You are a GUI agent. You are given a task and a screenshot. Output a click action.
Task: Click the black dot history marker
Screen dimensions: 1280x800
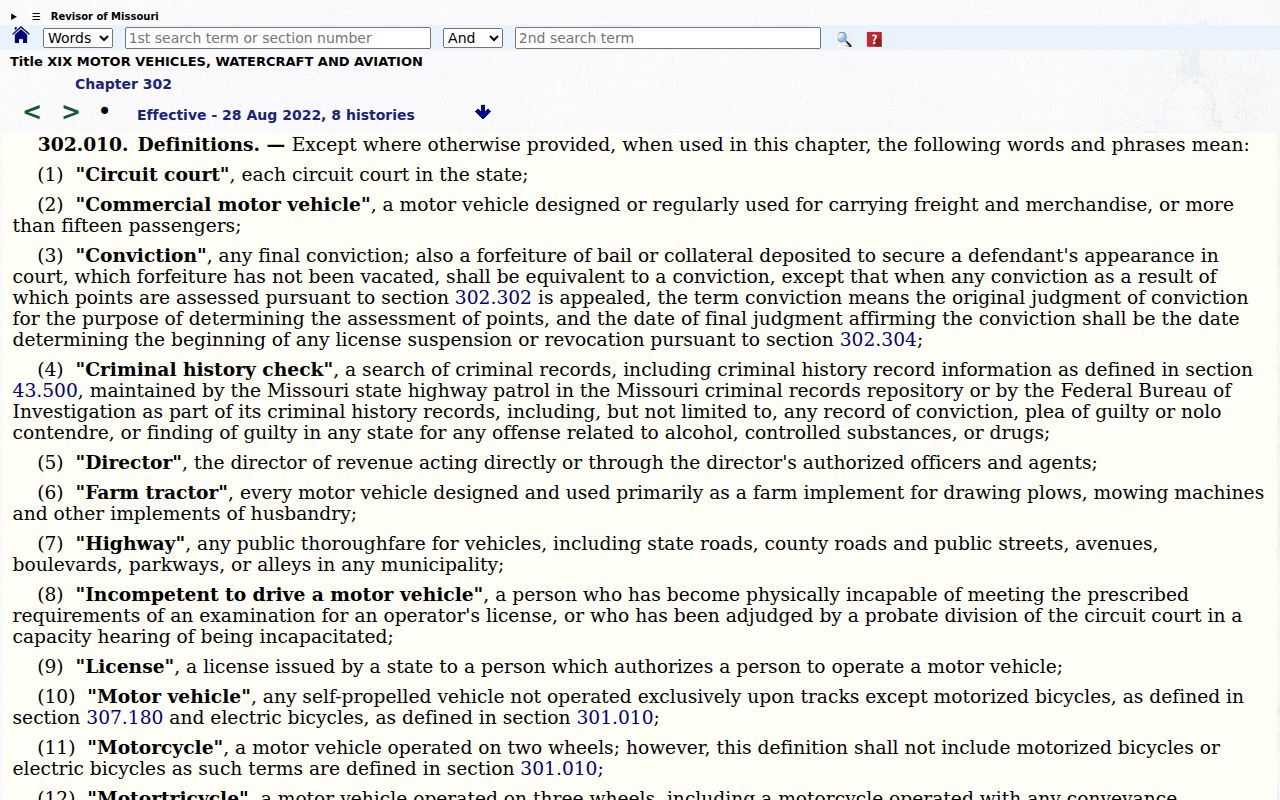click(x=104, y=109)
